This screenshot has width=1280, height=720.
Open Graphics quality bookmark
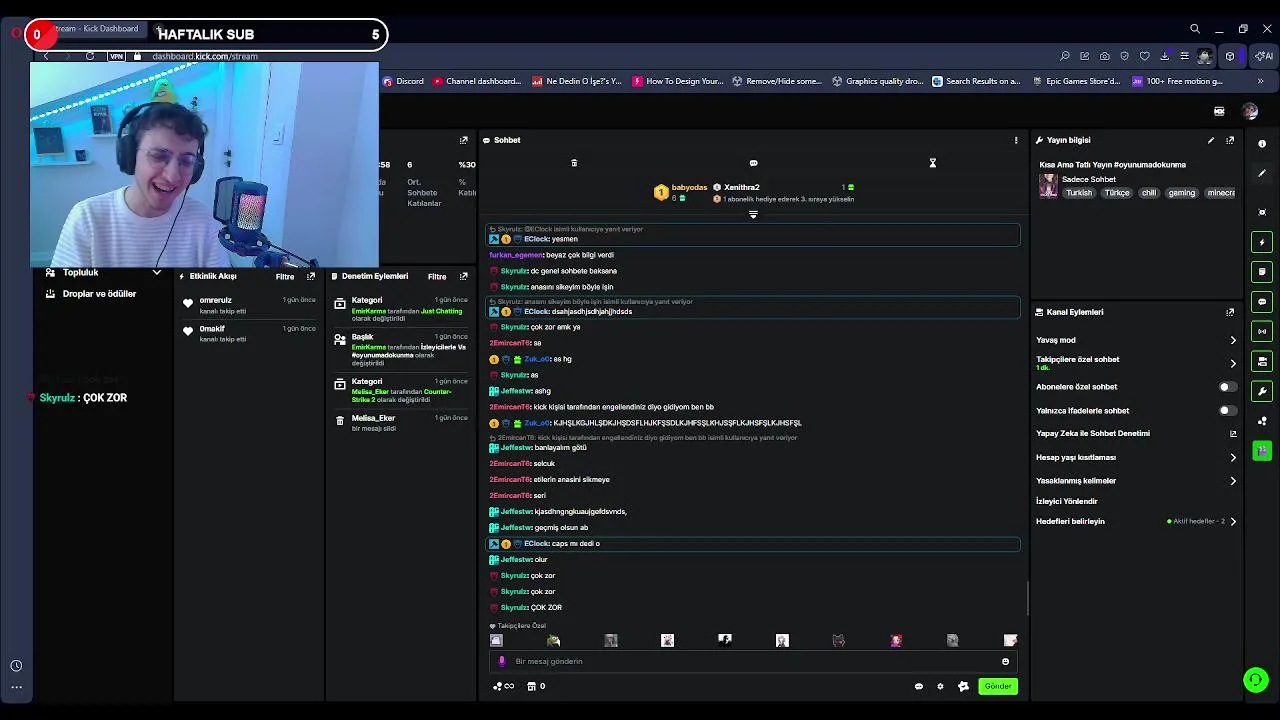[880, 81]
